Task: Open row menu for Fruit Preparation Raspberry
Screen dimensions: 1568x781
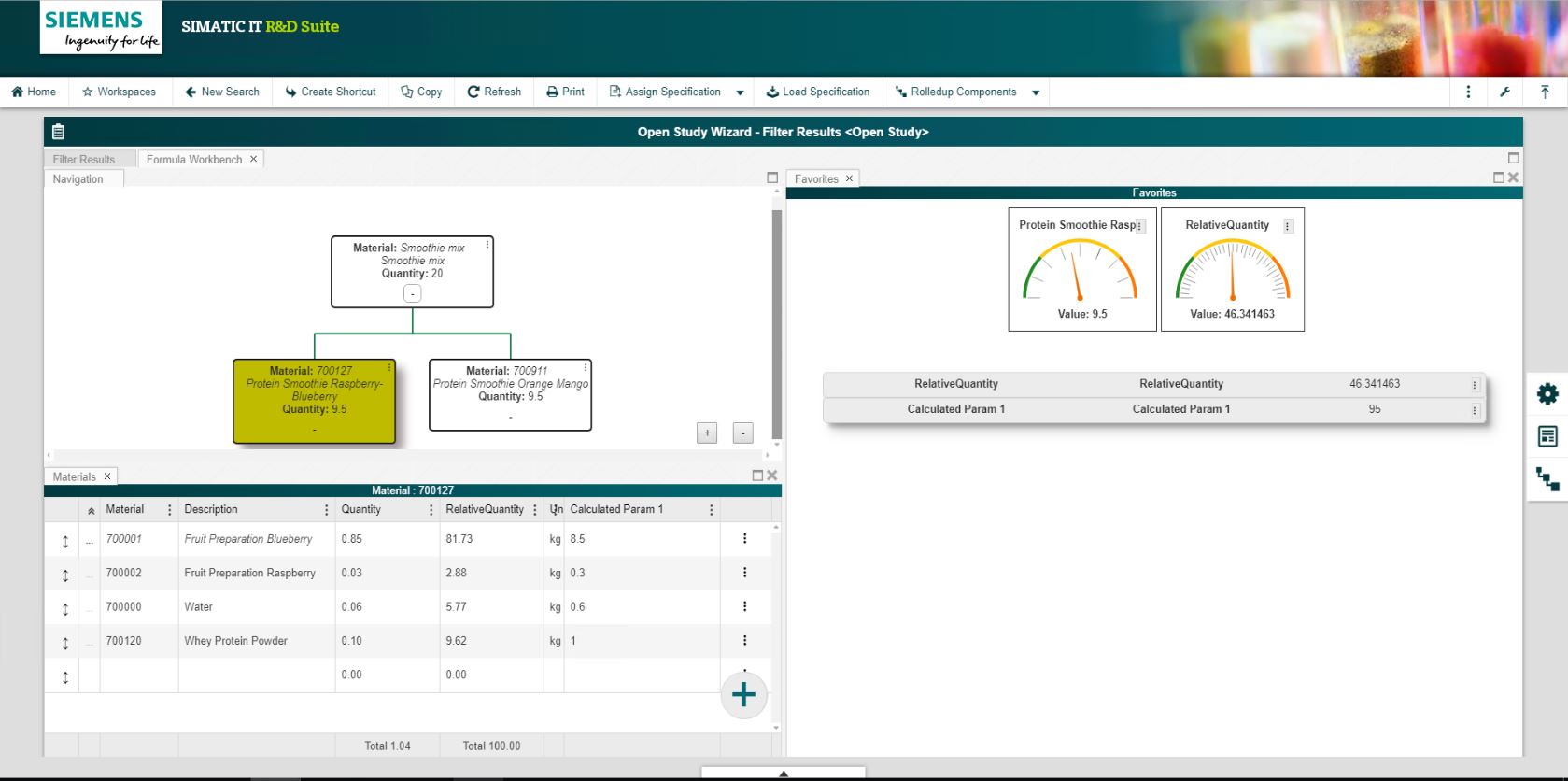Action: 744,572
